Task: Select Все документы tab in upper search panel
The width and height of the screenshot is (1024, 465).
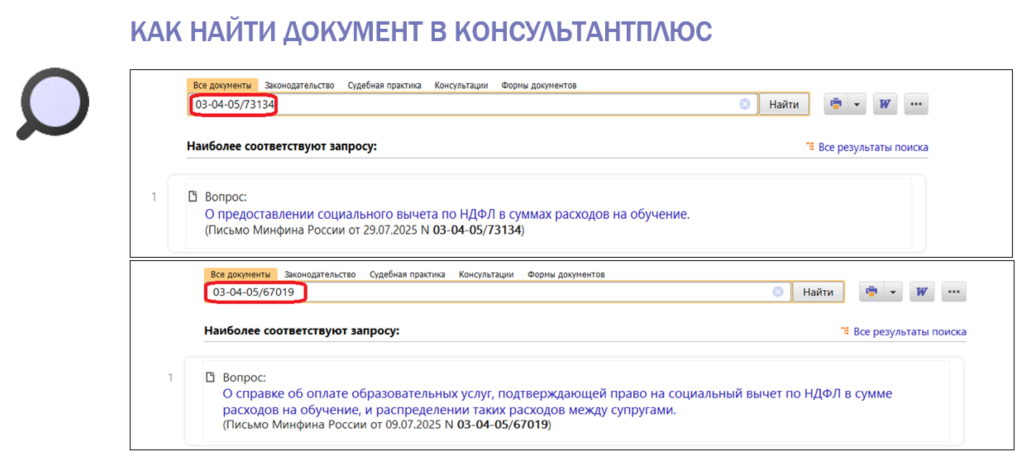Action: 222,86
